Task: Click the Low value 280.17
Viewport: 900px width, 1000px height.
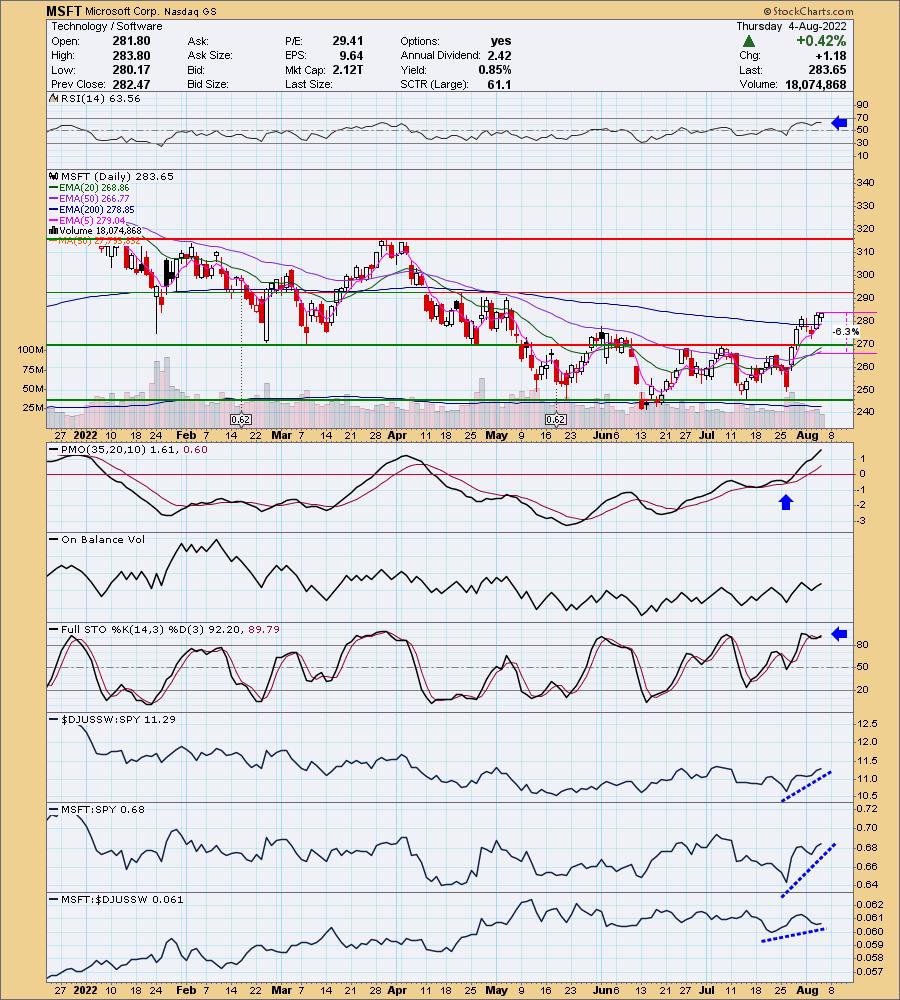Action: point(131,70)
